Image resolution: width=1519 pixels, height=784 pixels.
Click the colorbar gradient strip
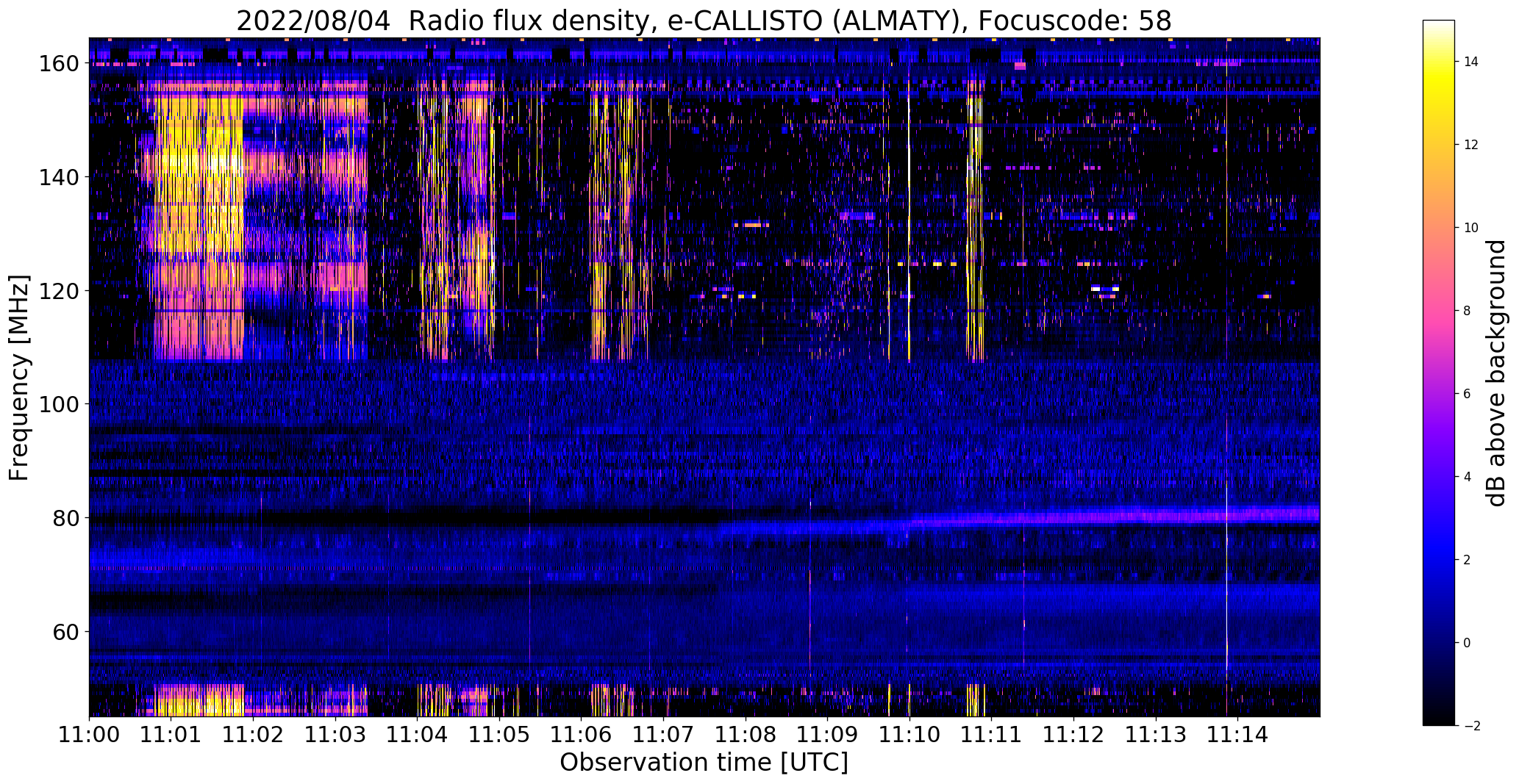(1439, 373)
